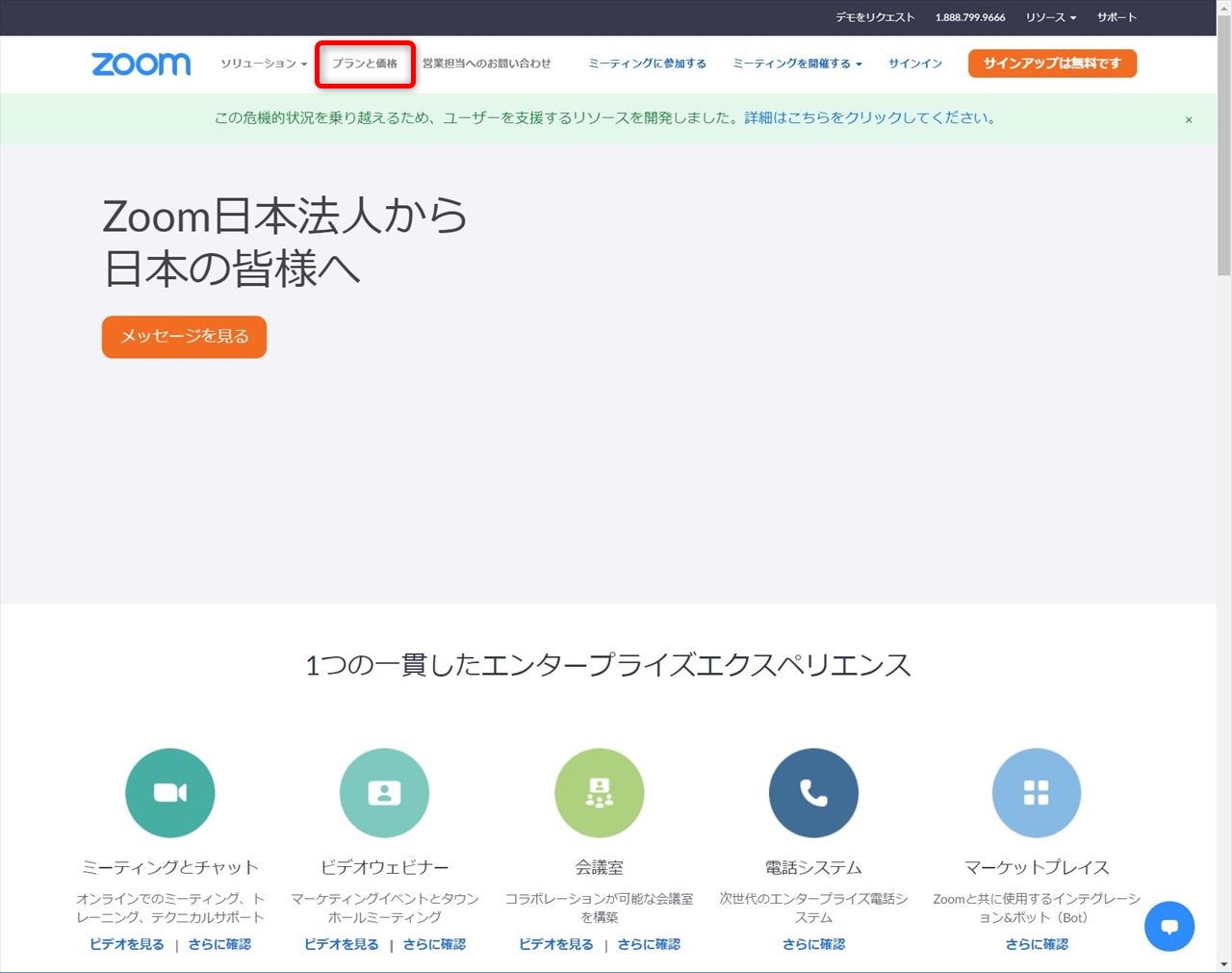Click ビデオを見る under ミーティングとチャット
The image size is (1232, 973).
(127, 944)
